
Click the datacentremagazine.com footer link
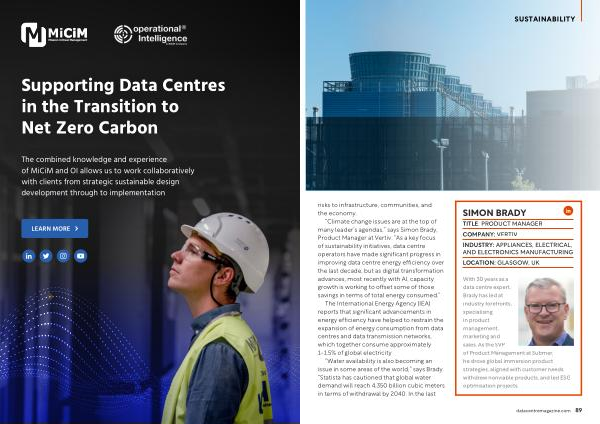coord(543,411)
